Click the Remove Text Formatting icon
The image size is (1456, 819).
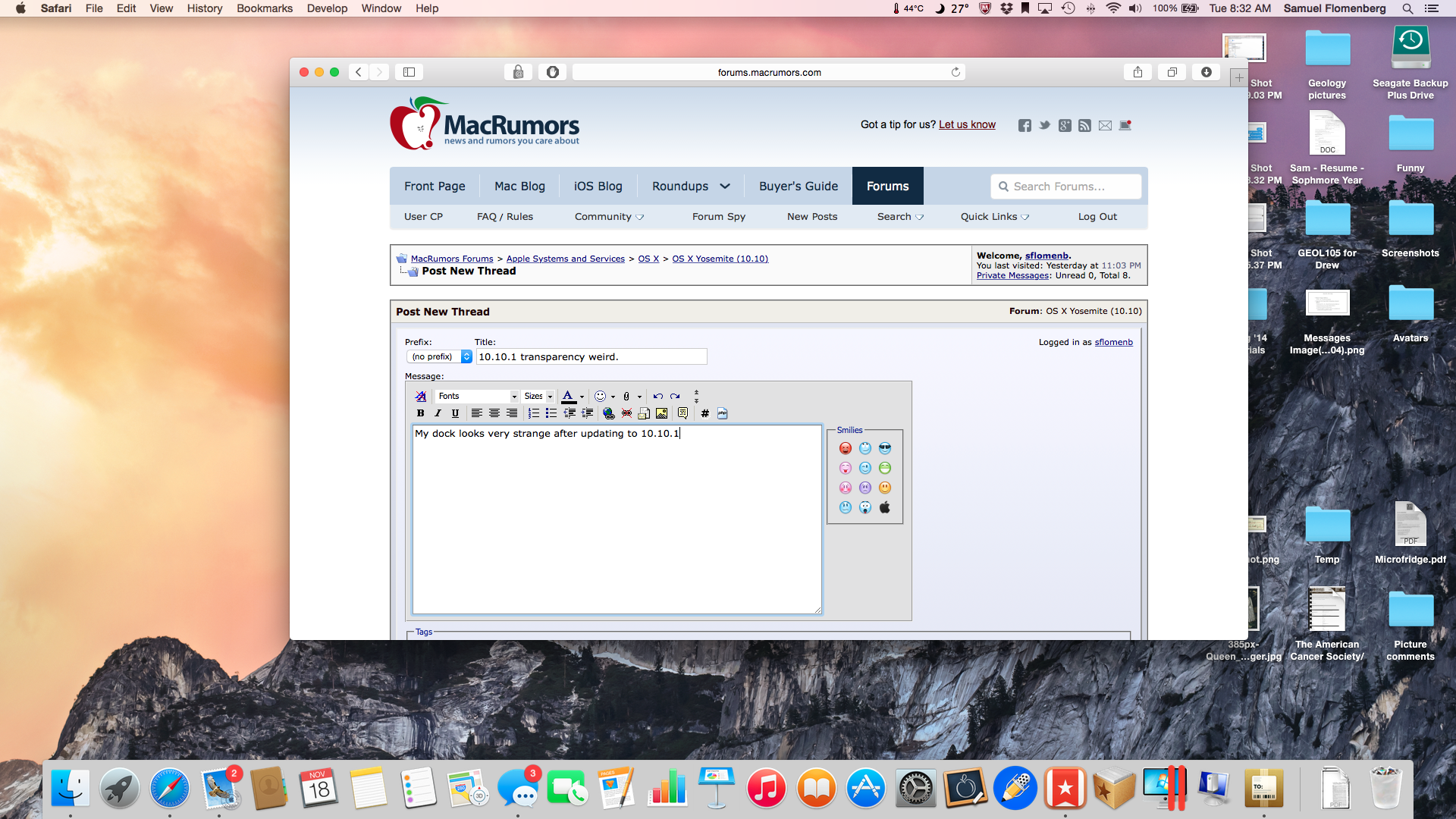(x=420, y=396)
